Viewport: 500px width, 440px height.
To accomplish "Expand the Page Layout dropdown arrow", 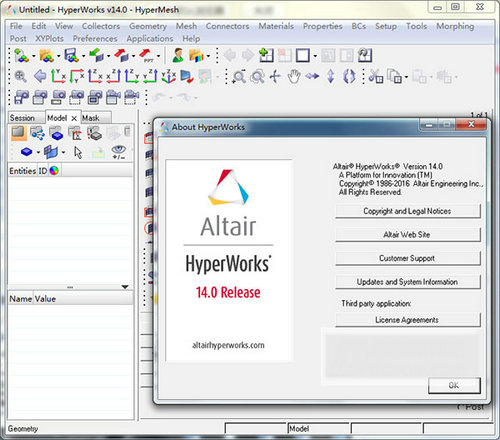I will pos(315,56).
